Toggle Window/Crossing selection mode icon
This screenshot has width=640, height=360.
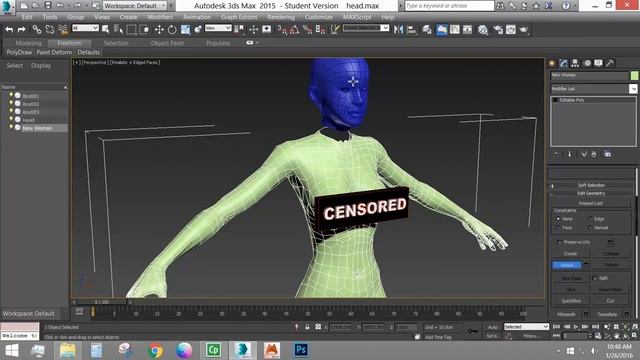point(144,29)
